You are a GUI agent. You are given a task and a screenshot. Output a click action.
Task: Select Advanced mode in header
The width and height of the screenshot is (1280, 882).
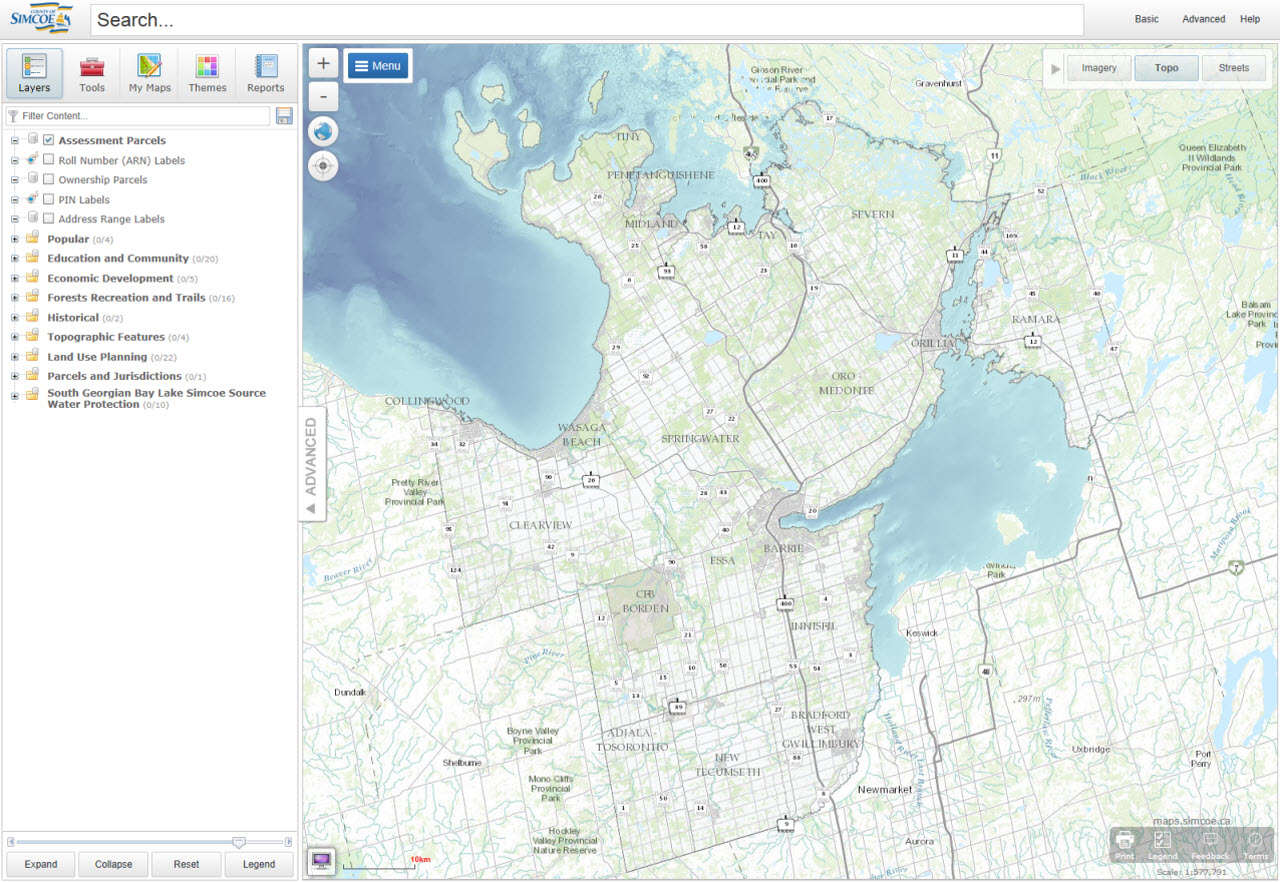(1203, 19)
